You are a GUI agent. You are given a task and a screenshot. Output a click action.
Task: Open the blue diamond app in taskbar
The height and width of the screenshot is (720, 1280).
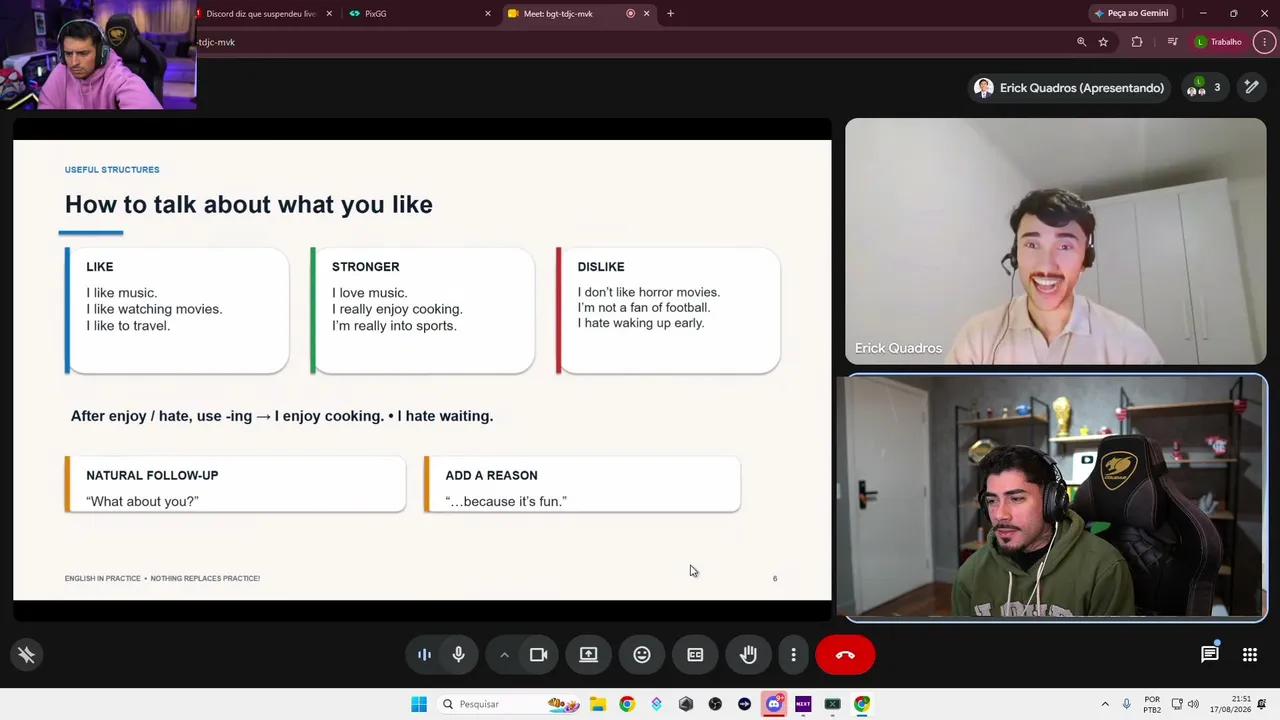click(656, 704)
